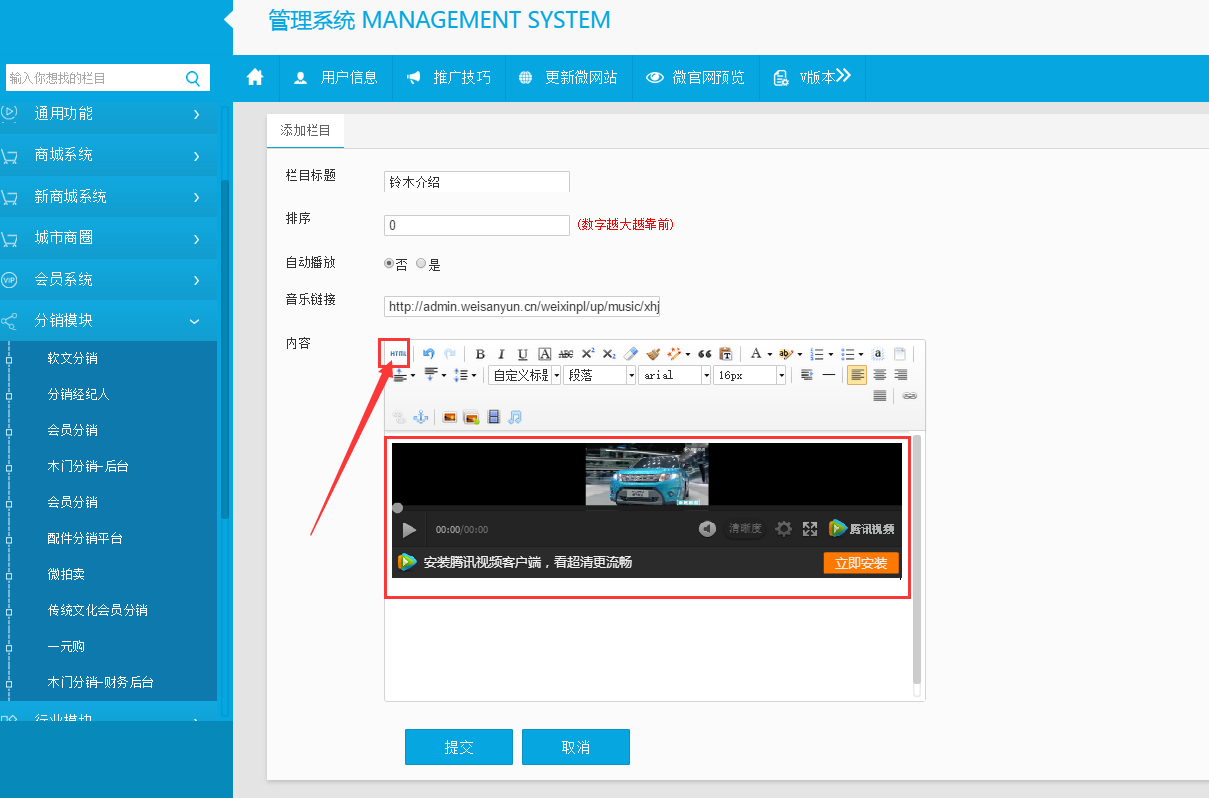Align text left in the editor
The width and height of the screenshot is (1209, 798).
tap(857, 375)
